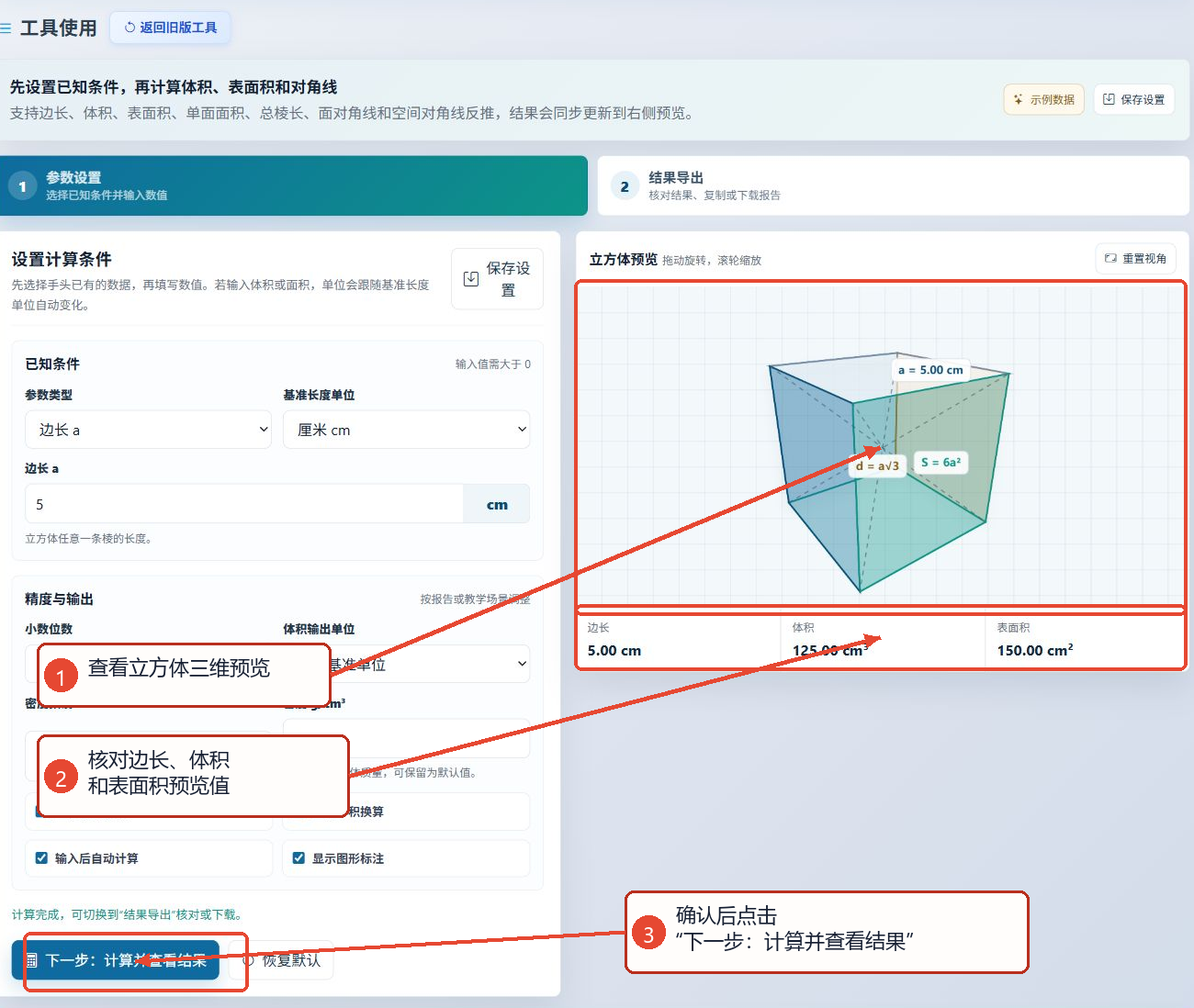Viewport: 1194px width, 1008px height.
Task: Toggle the 输入后自动计算 checkbox
Action: 41,858
